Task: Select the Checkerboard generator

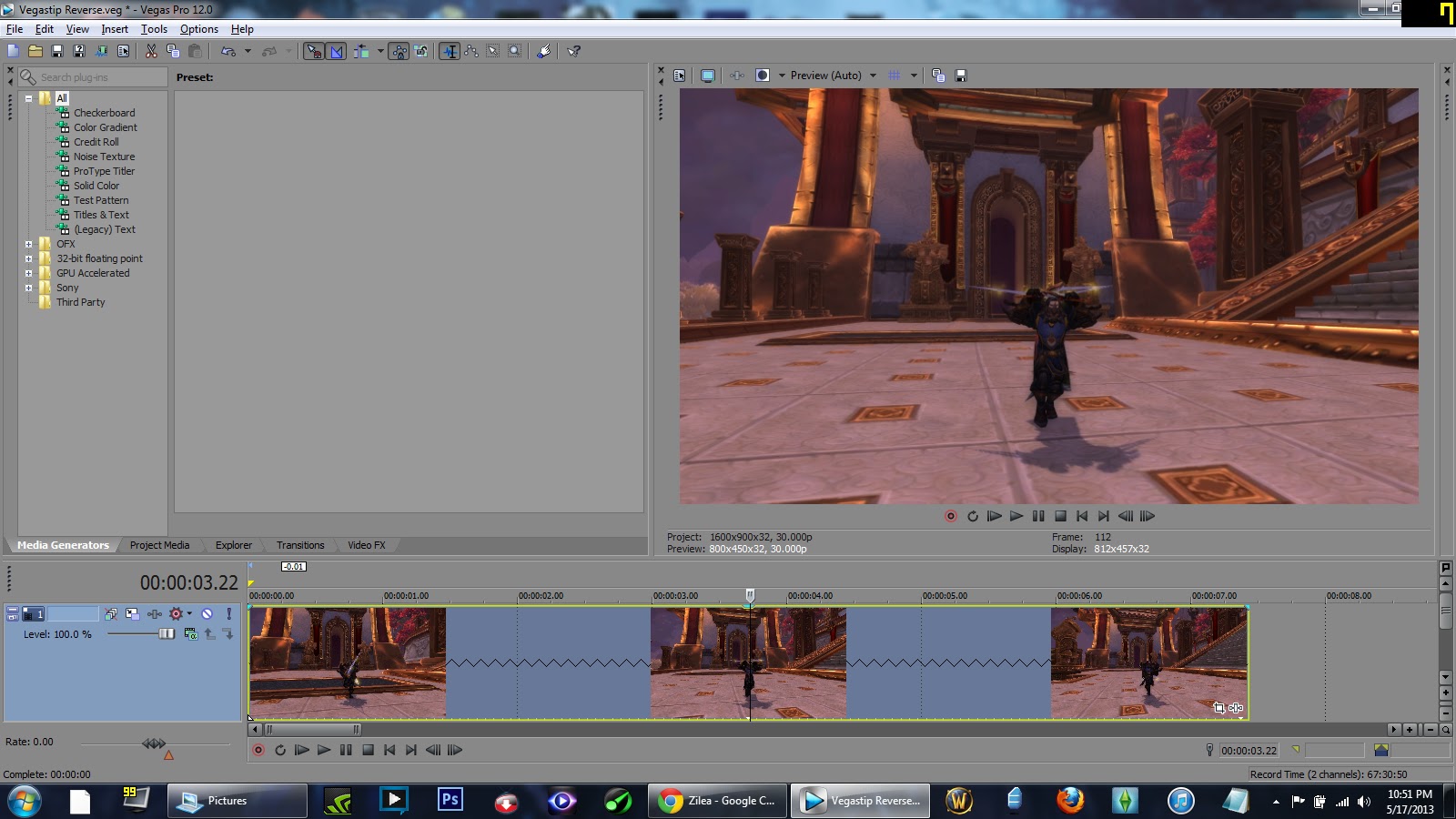Action: click(x=104, y=113)
